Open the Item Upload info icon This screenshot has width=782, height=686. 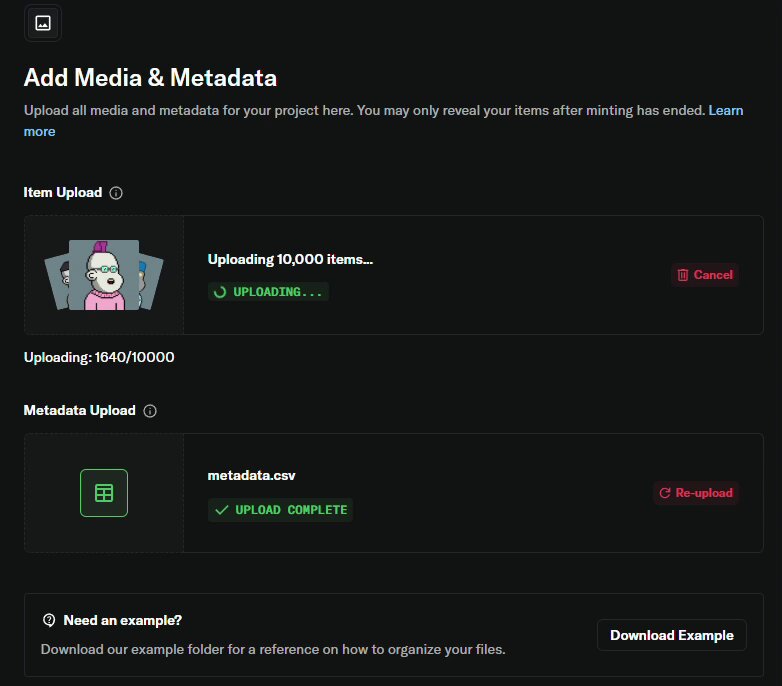pos(116,193)
